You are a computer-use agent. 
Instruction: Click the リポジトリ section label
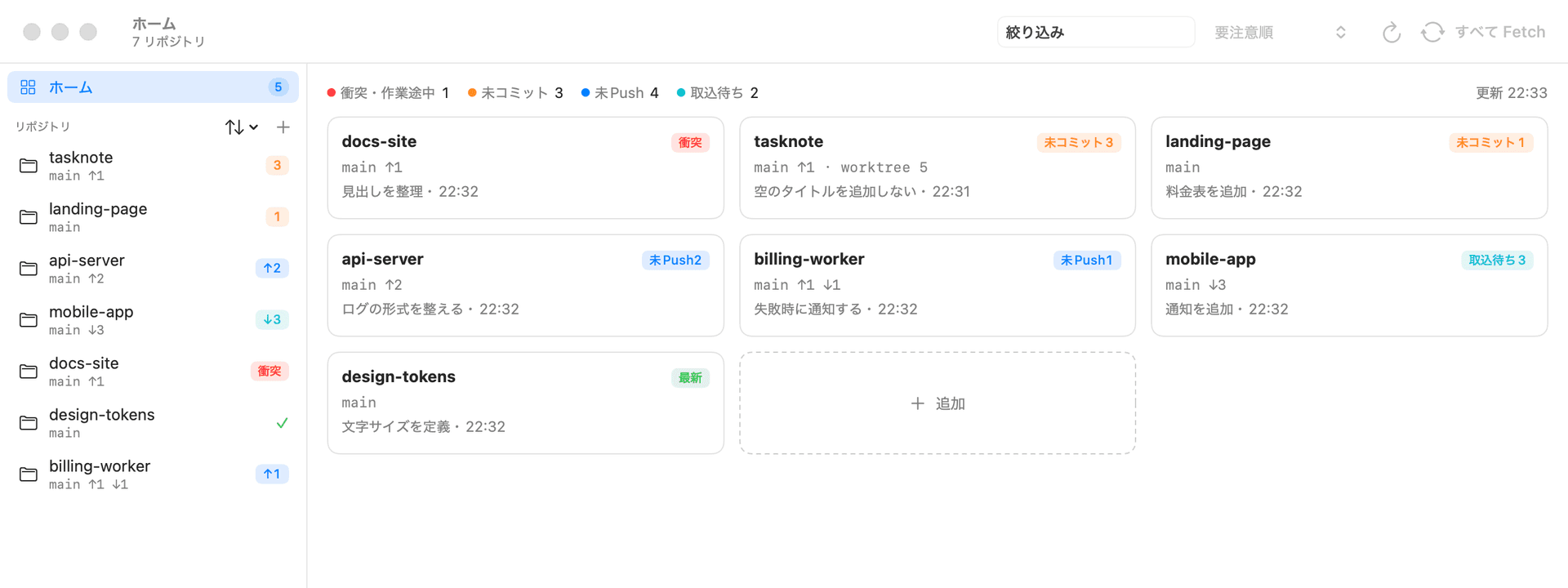[x=42, y=127]
